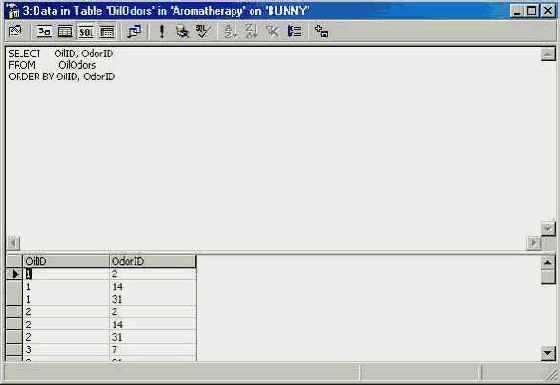Click SQL pane scroll up arrow
The height and width of the screenshot is (385, 560).
click(548, 54)
